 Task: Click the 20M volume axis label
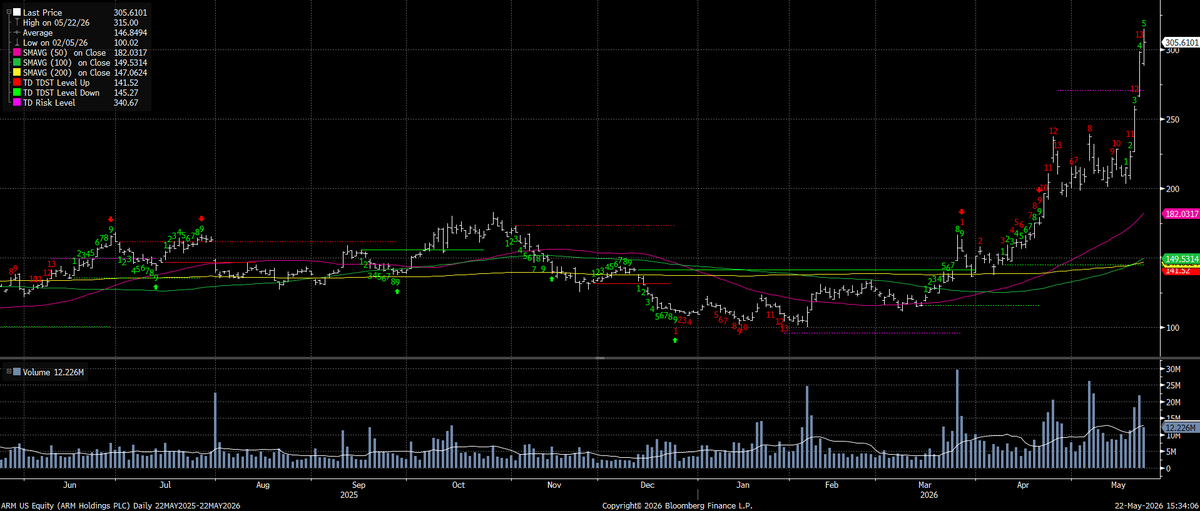(1174, 402)
